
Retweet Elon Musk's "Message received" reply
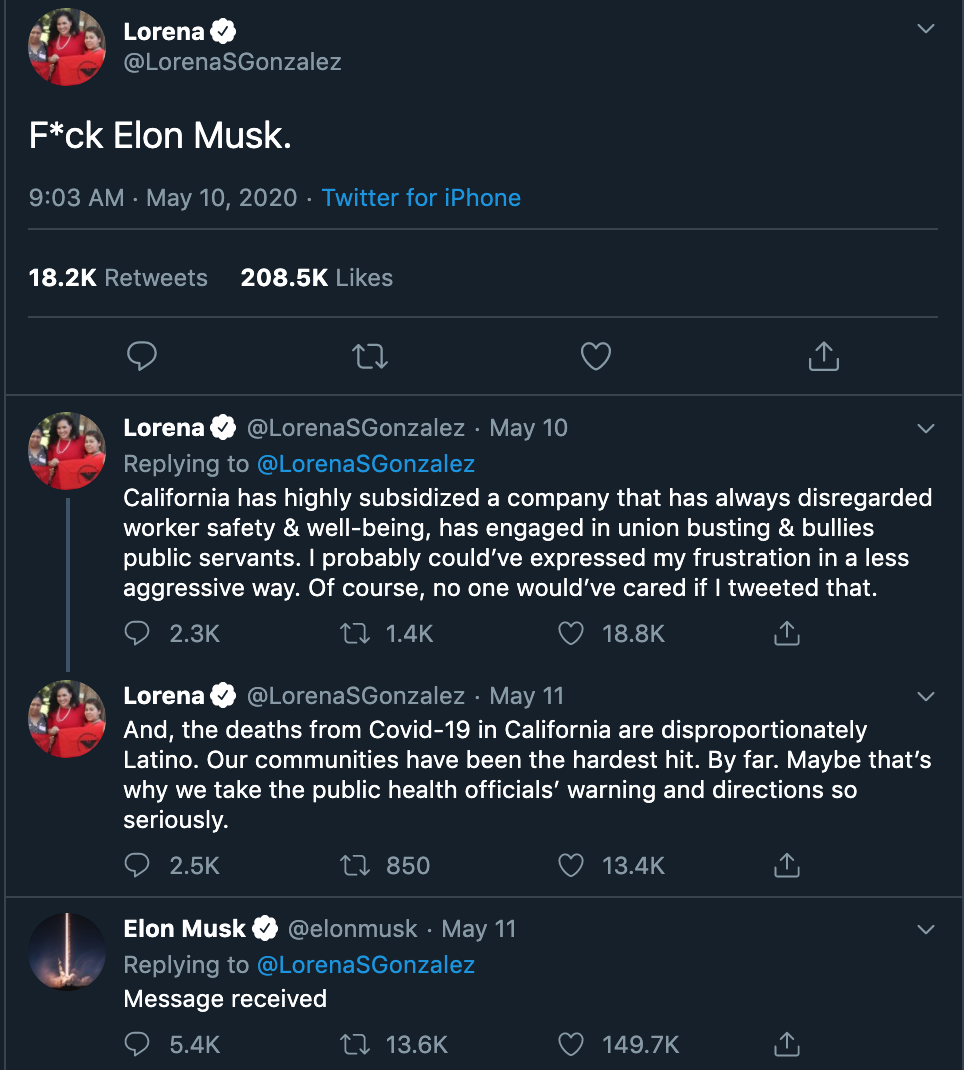pos(355,1044)
